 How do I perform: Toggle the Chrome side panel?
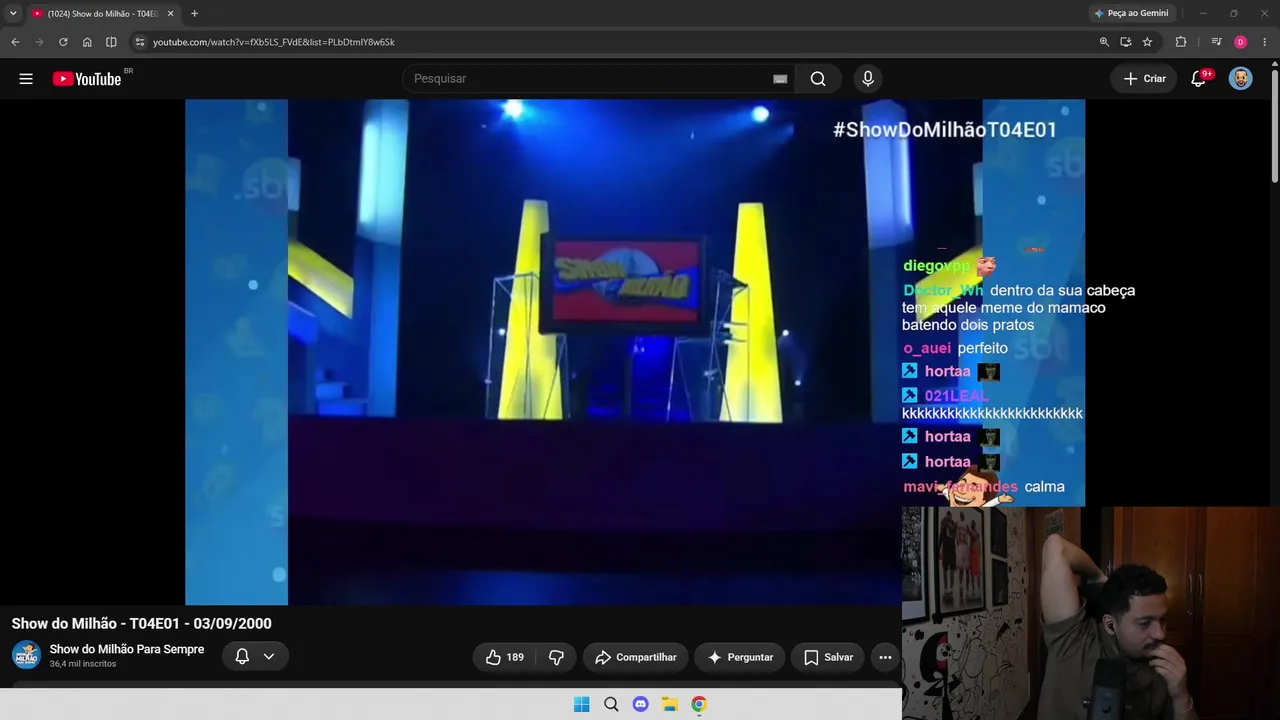click(111, 42)
